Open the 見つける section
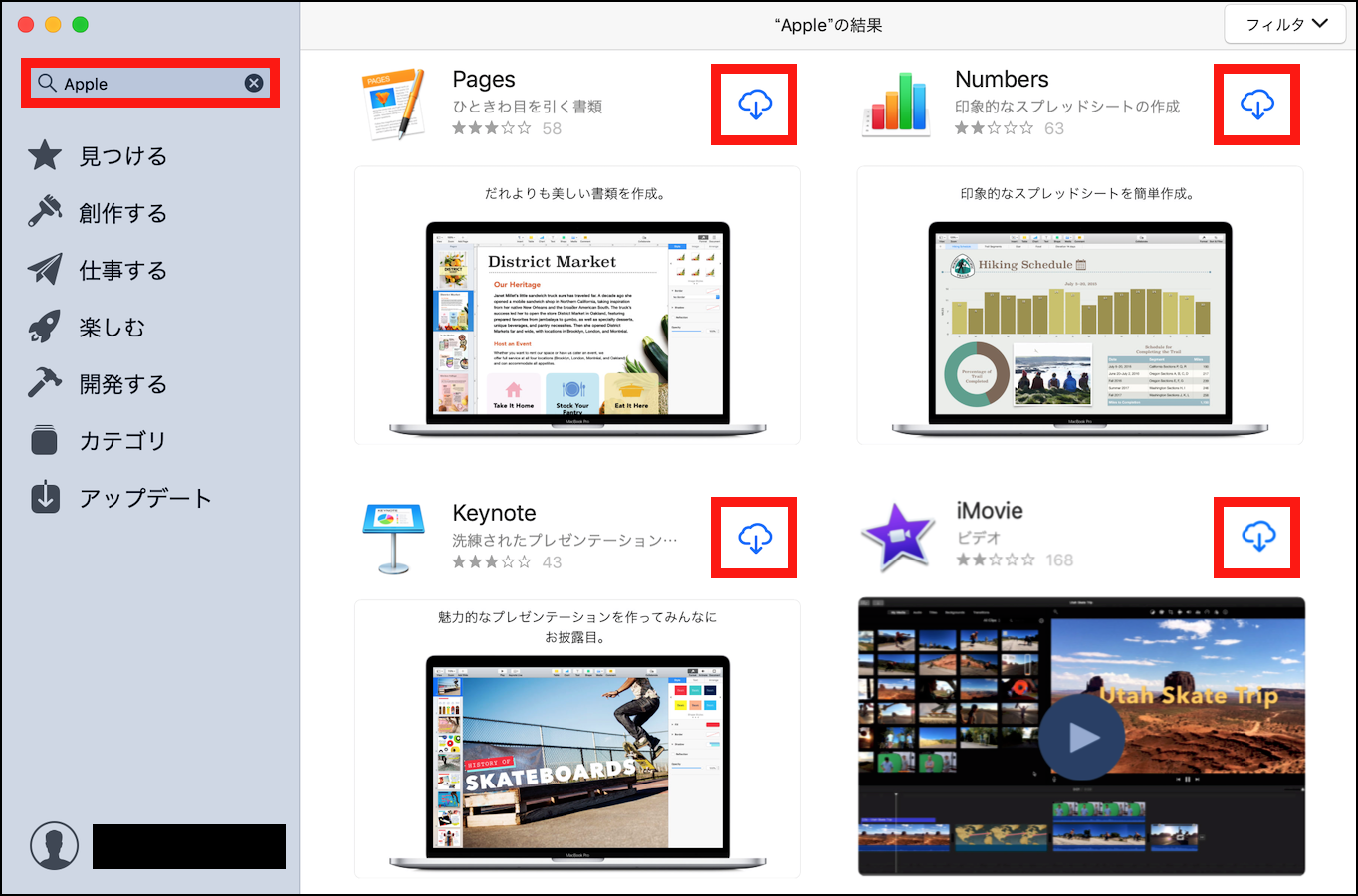Image resolution: width=1358 pixels, height=896 pixels. pyautogui.click(x=122, y=156)
